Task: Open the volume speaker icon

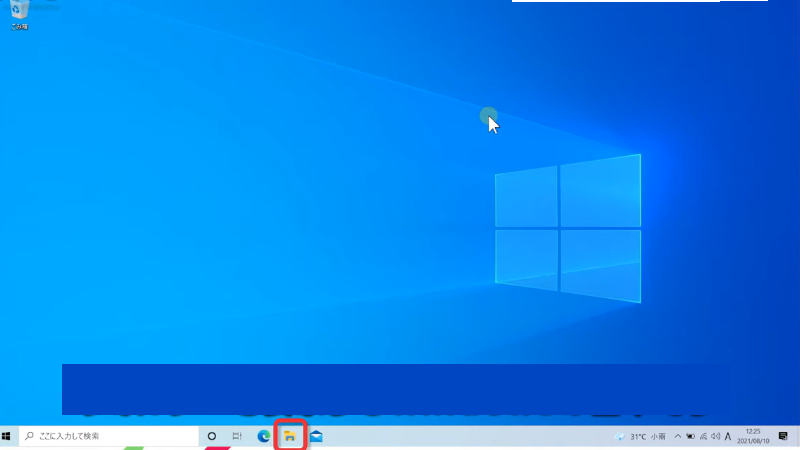Action: click(715, 437)
